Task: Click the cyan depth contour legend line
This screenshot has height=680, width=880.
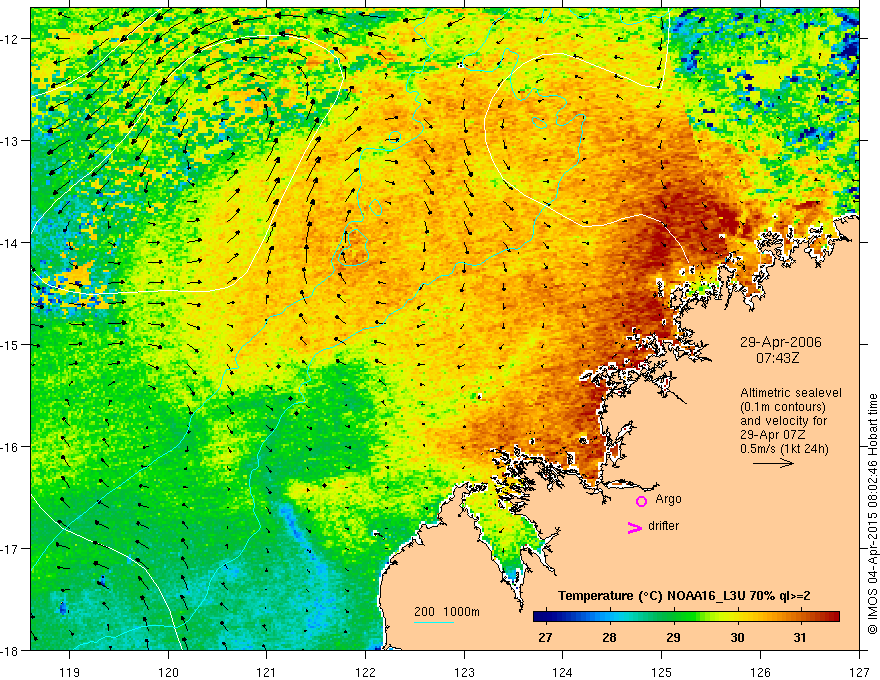Action: (434, 622)
